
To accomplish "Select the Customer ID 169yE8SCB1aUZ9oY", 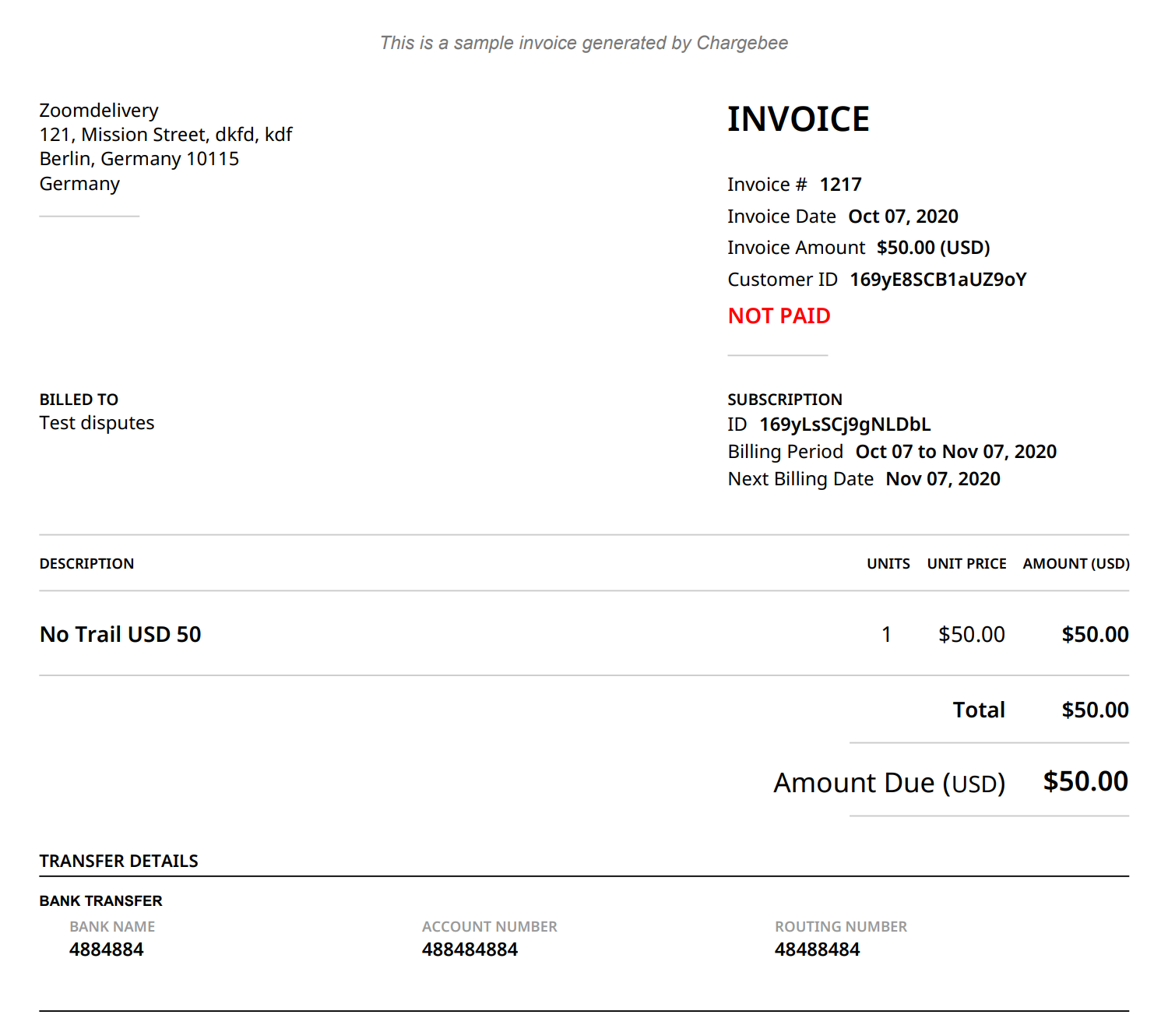I will pos(938,280).
